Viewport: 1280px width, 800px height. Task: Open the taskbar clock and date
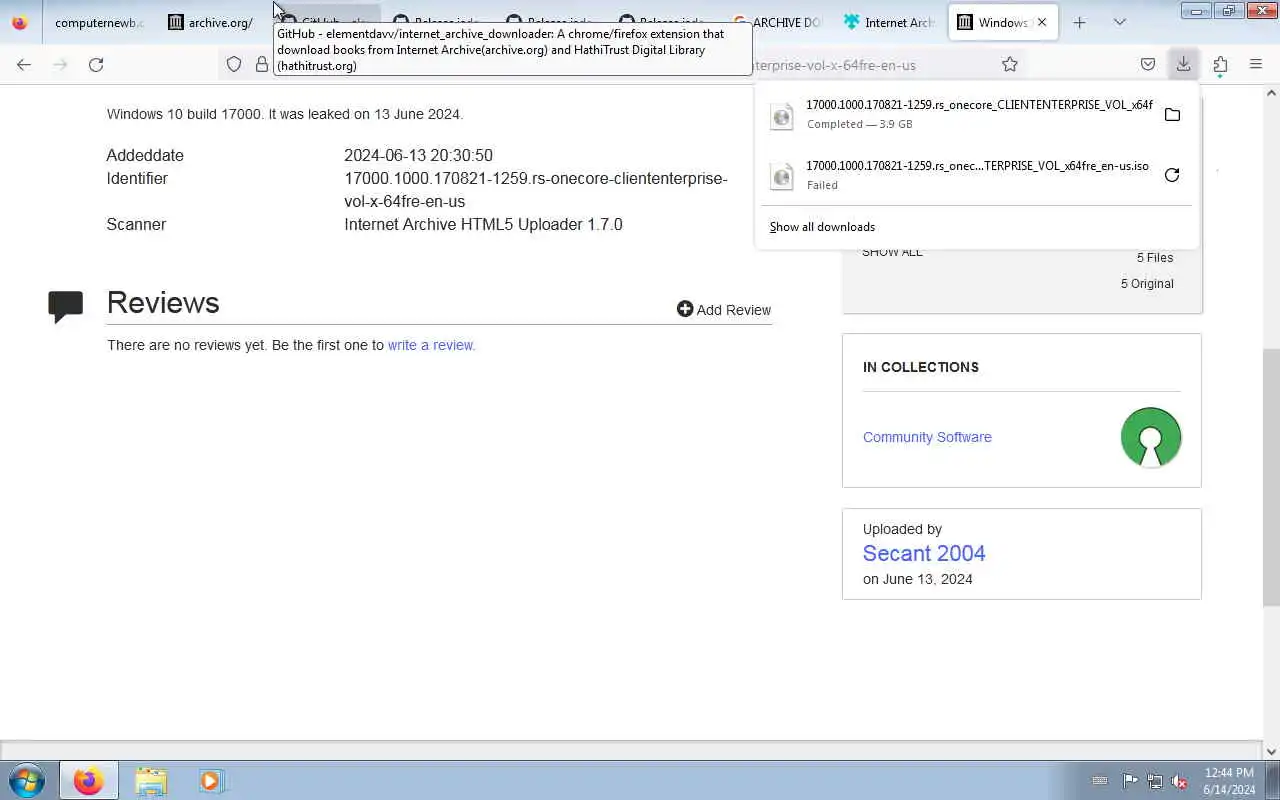1229,781
